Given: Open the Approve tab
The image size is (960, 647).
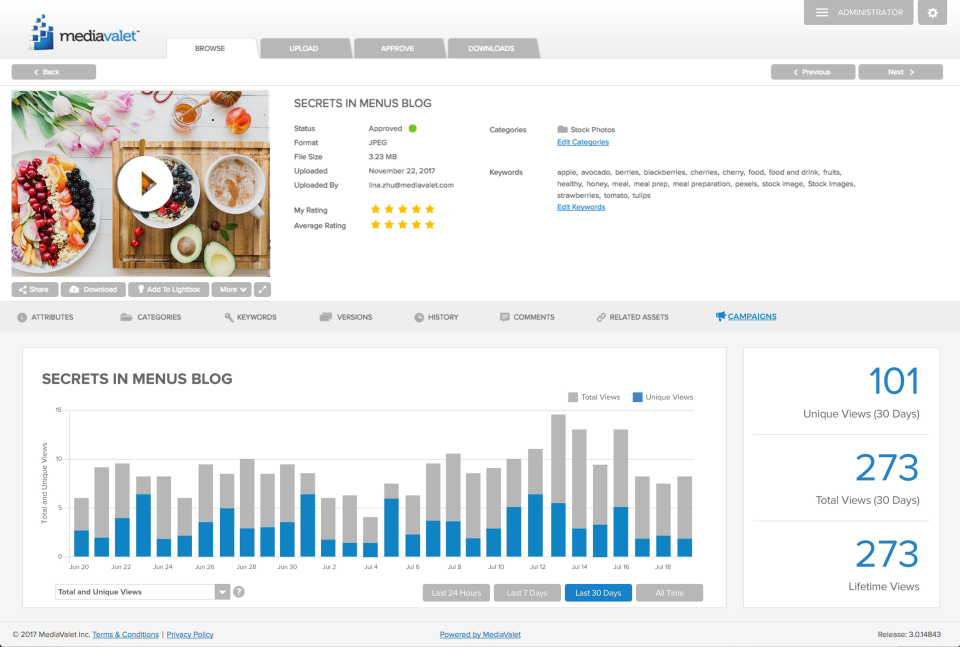Looking at the screenshot, I should (x=397, y=48).
